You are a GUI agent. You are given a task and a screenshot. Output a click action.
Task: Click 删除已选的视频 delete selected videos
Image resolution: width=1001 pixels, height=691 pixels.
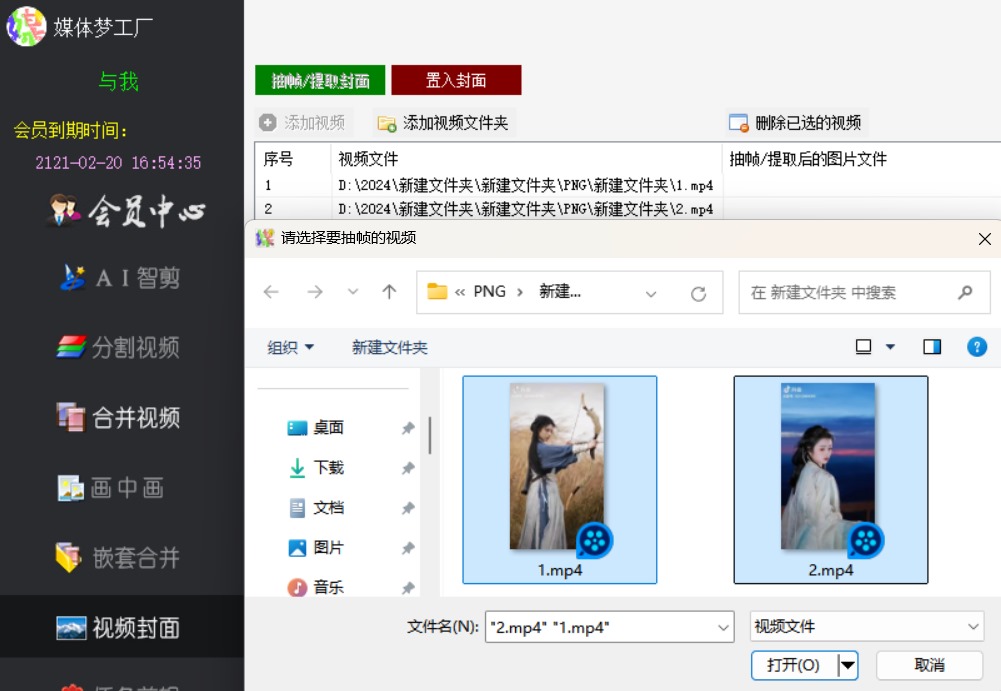[795, 122]
